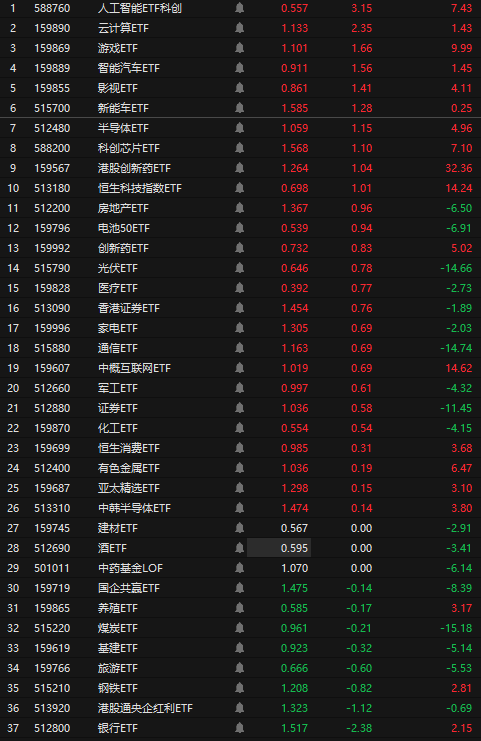Click bell icon on 光伏ETF row

tap(240, 268)
